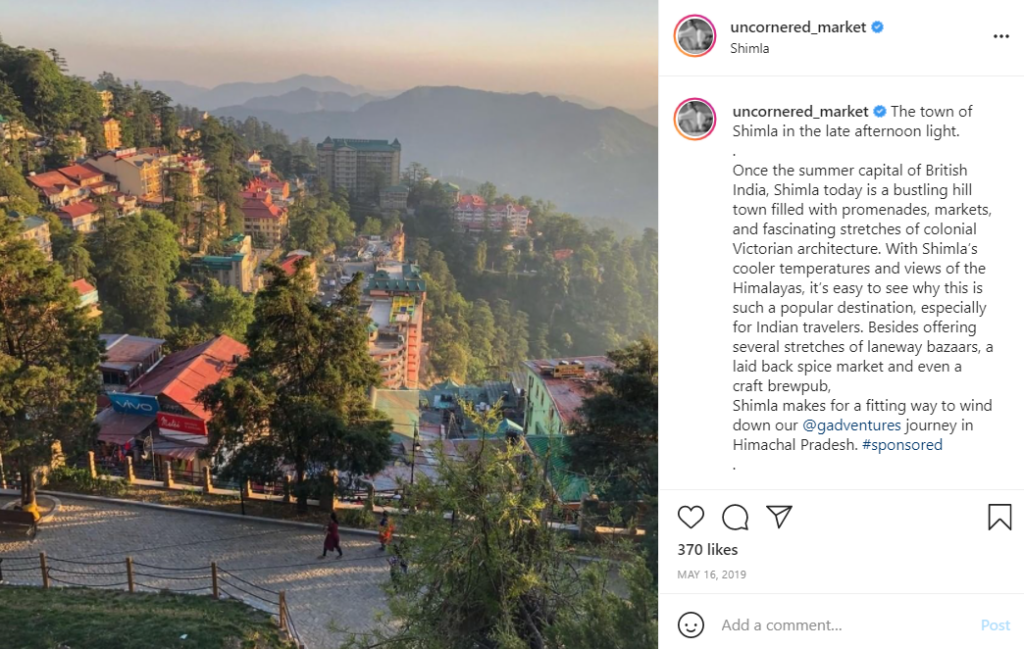Open the Shimla location link

click(x=750, y=48)
